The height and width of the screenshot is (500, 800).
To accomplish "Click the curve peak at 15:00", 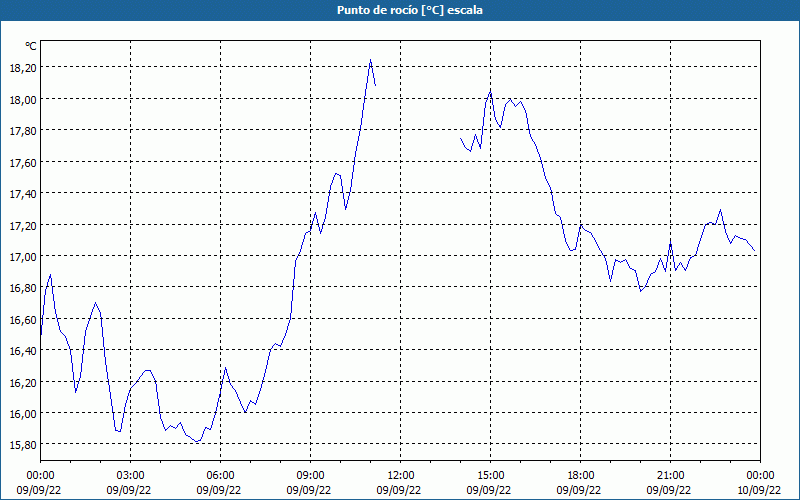I will pyautogui.click(x=490, y=90).
